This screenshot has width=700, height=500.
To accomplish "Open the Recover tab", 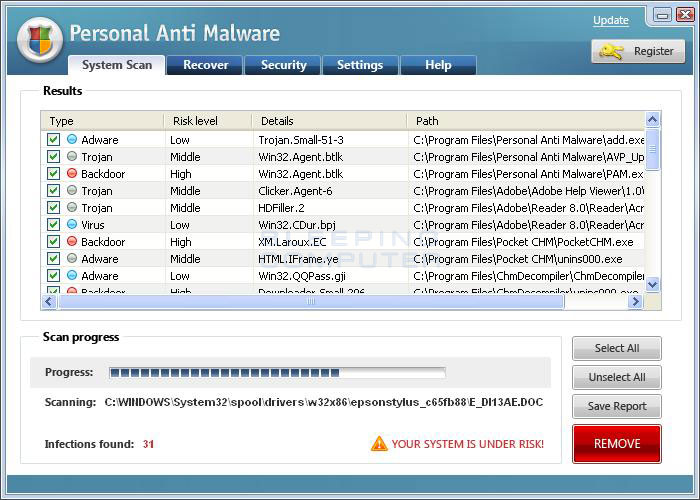I will (205, 65).
